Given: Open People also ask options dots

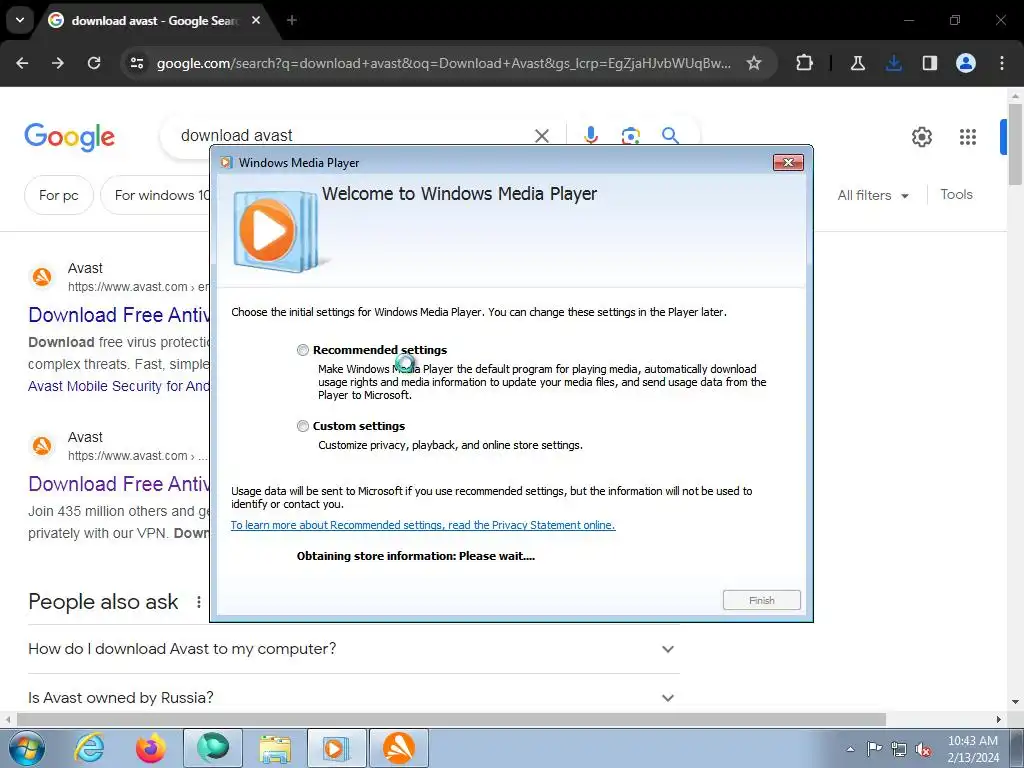Looking at the screenshot, I should 199,602.
